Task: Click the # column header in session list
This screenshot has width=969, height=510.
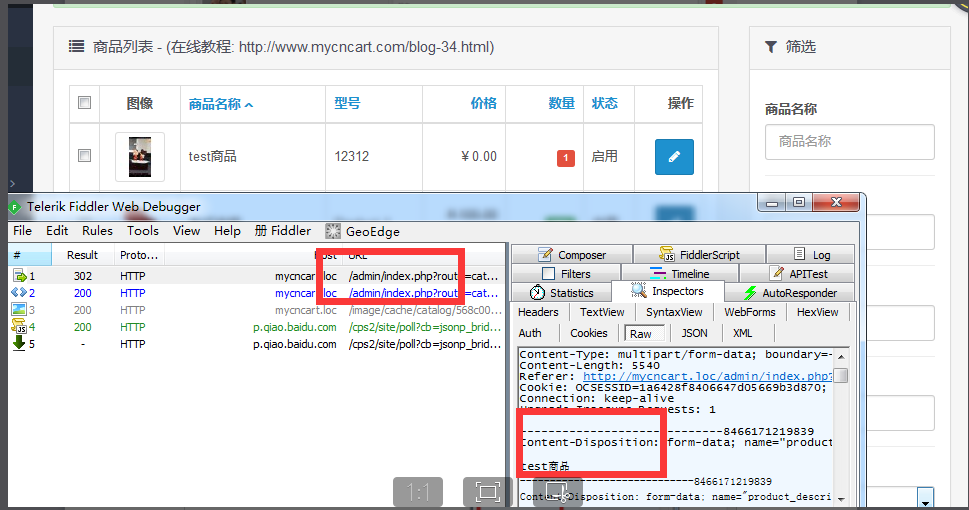Action: click(29, 255)
